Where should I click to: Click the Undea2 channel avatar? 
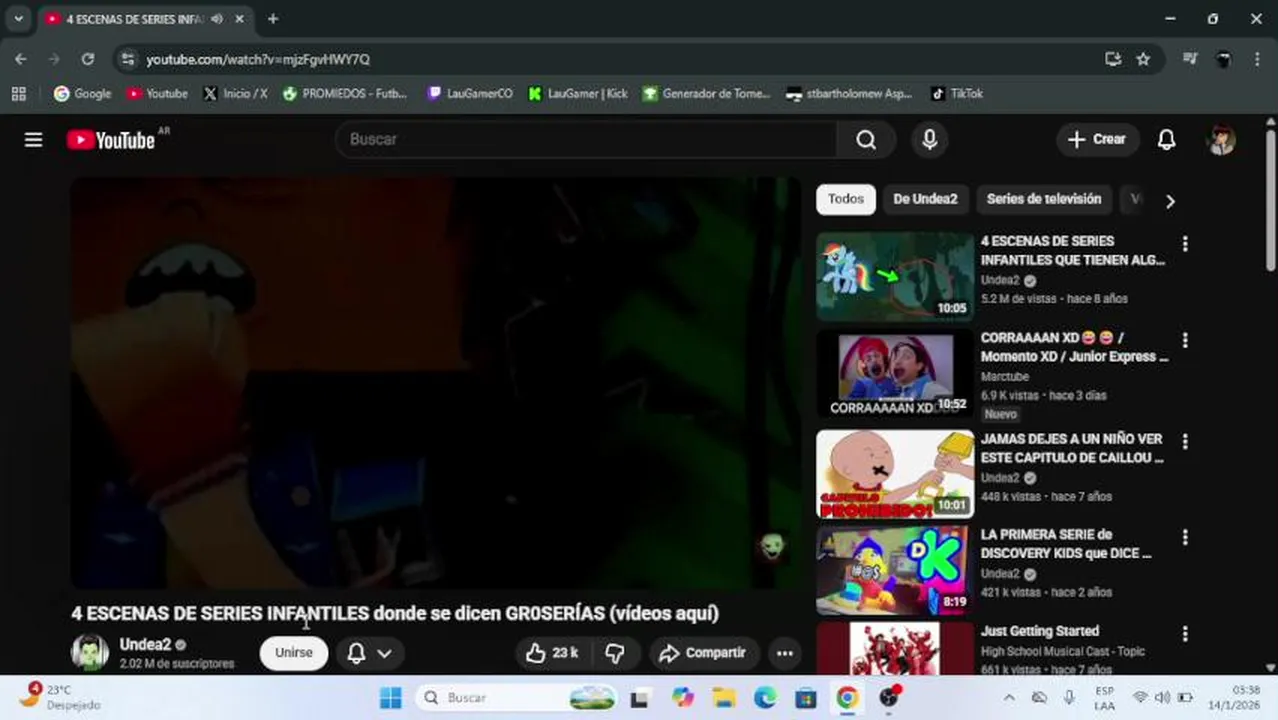click(90, 653)
